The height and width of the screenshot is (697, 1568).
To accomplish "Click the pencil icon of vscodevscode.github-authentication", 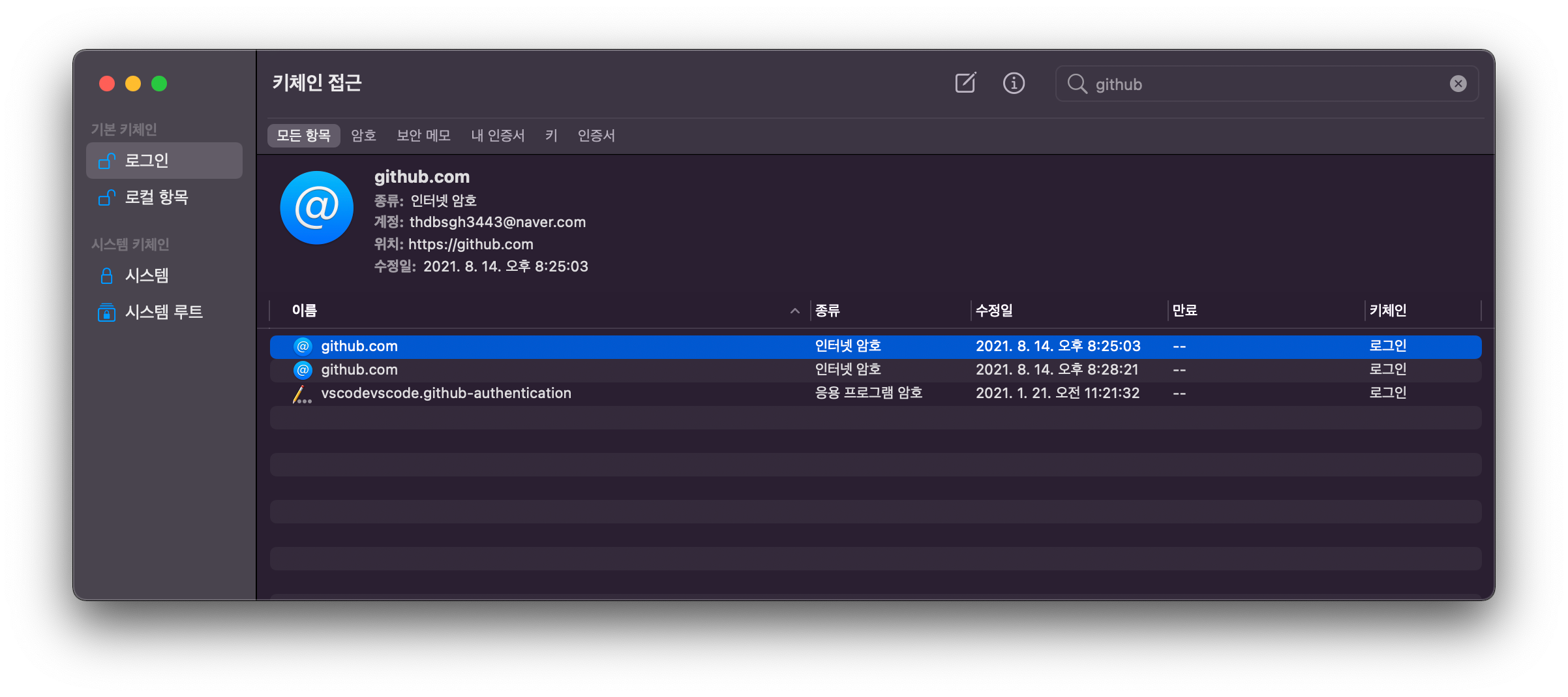I will (301, 394).
